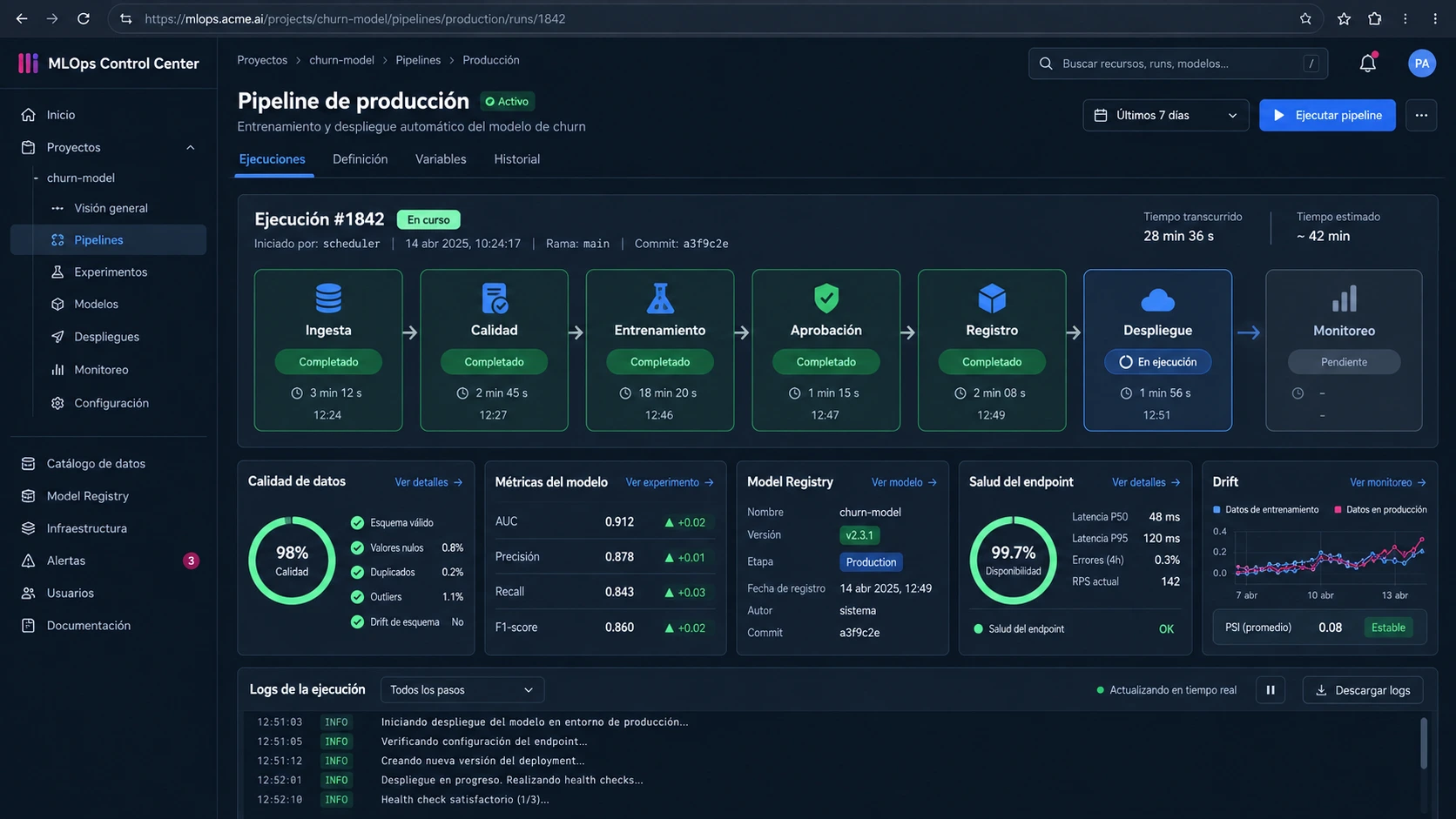Click the Monitoreo bar chart stage icon
Viewport: 1456px width, 819px height.
pyautogui.click(x=1344, y=299)
